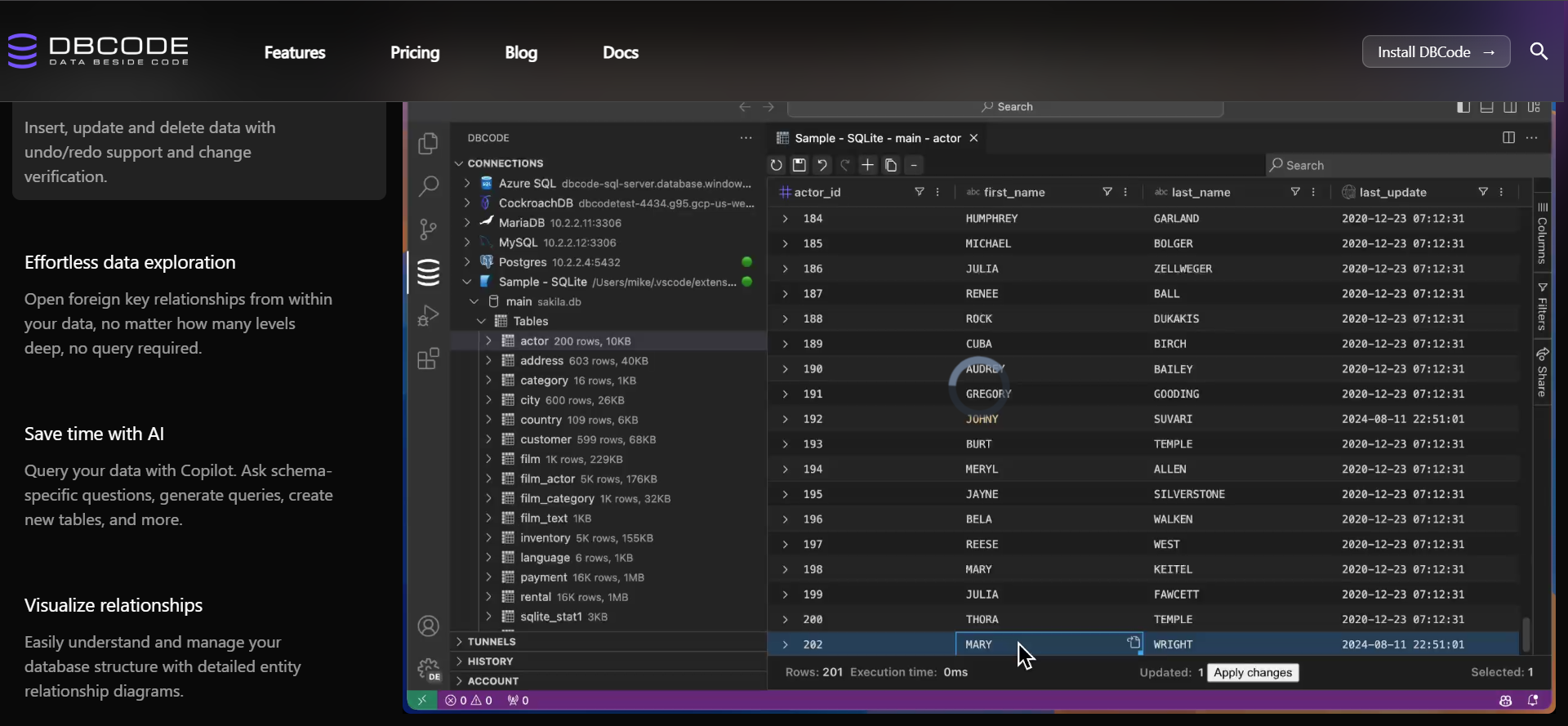This screenshot has height=726, width=1568.
Task: Collapse the Tables node
Action: (482, 321)
